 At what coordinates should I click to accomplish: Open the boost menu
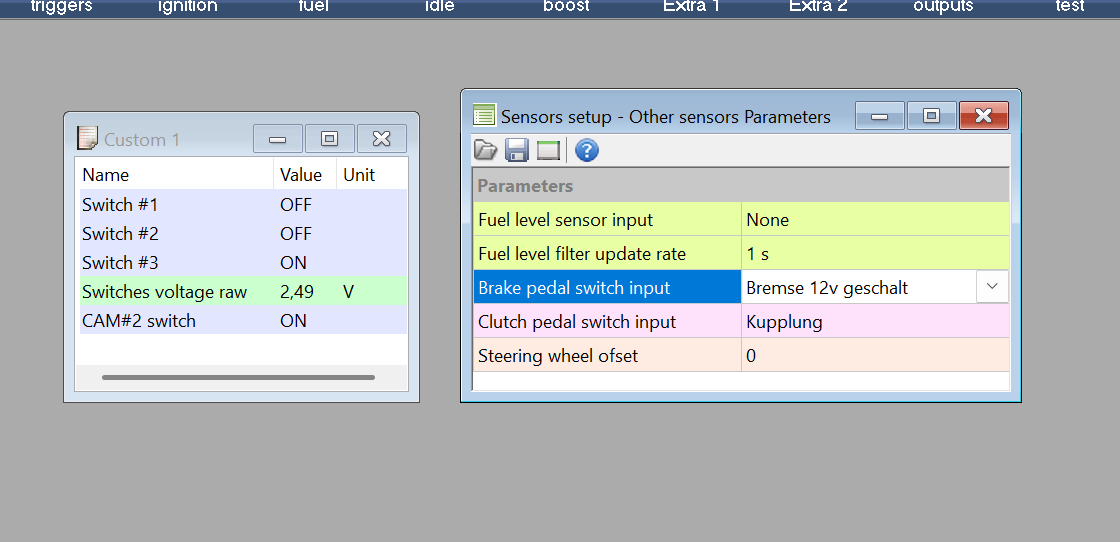(x=566, y=7)
